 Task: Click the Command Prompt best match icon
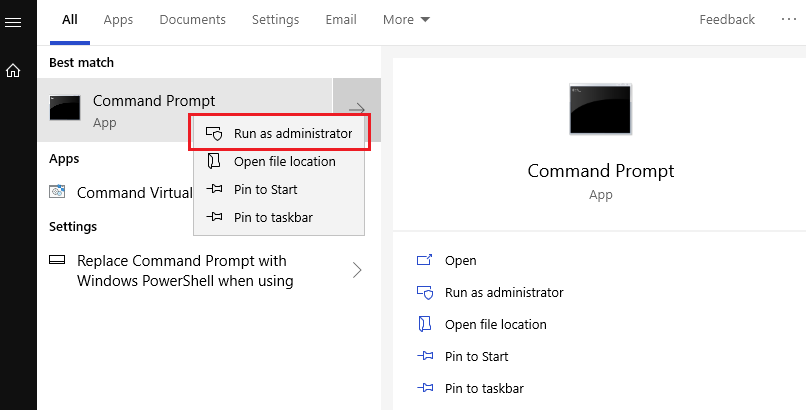tap(65, 109)
